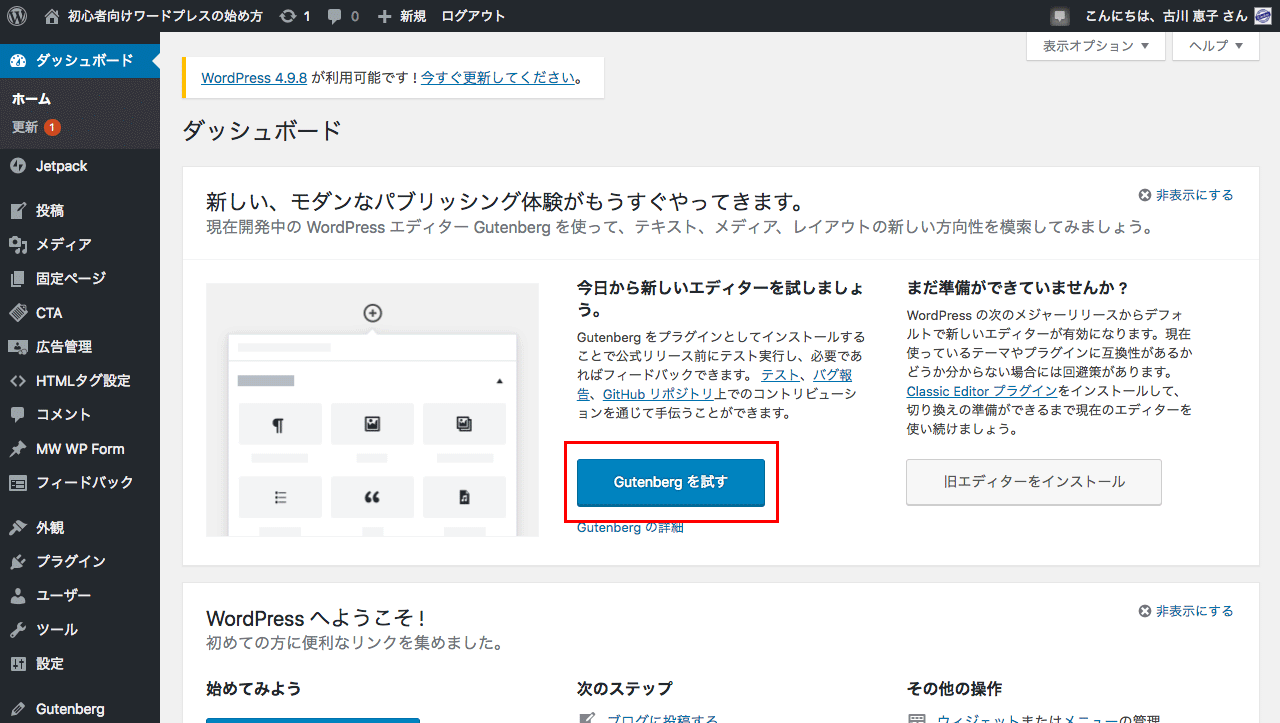Click the Users person icon (ユーザー)
Image resolution: width=1280 pixels, height=723 pixels.
point(18,596)
